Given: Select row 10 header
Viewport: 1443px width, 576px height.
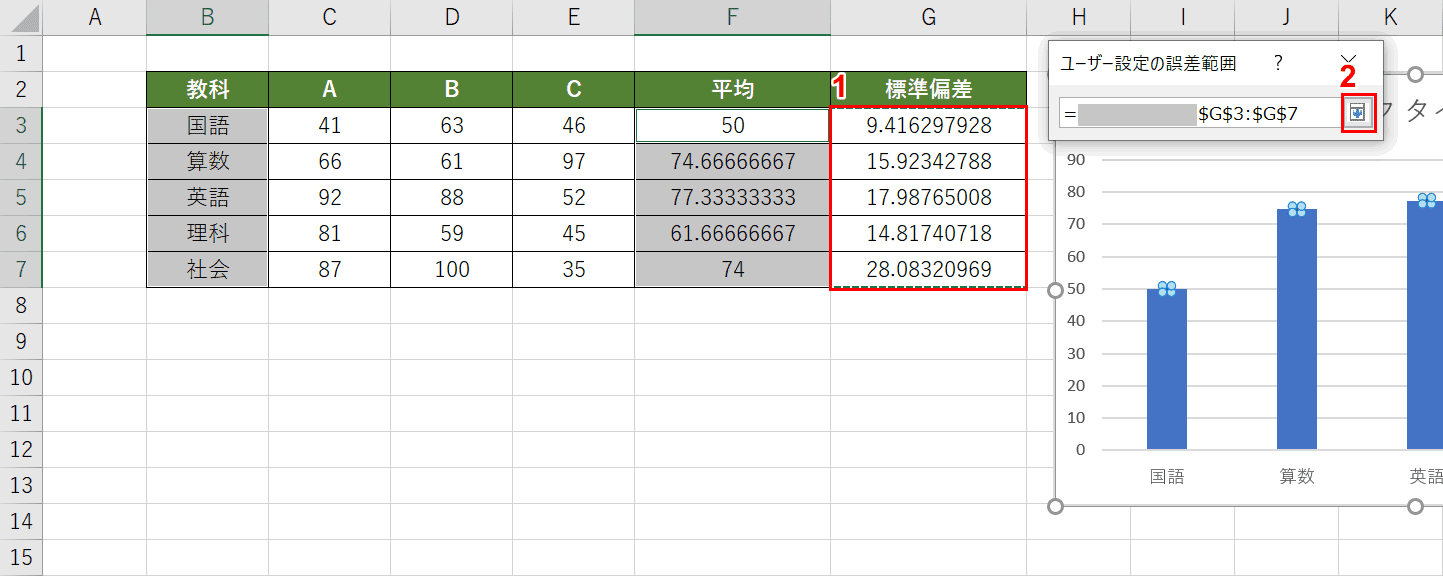Looking at the screenshot, I should click(x=21, y=377).
